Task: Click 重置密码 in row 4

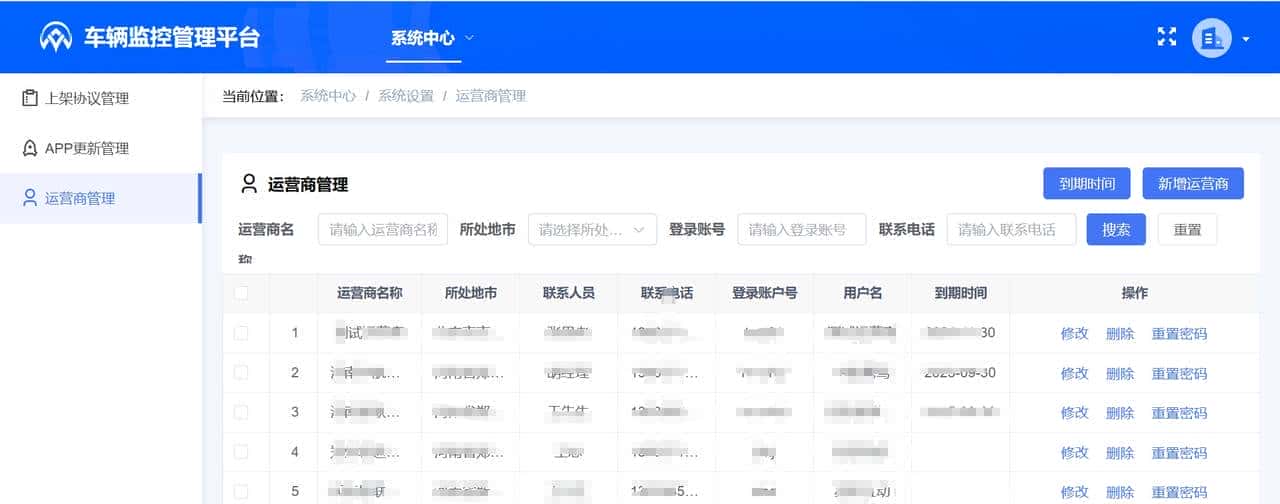Action: coord(1180,452)
